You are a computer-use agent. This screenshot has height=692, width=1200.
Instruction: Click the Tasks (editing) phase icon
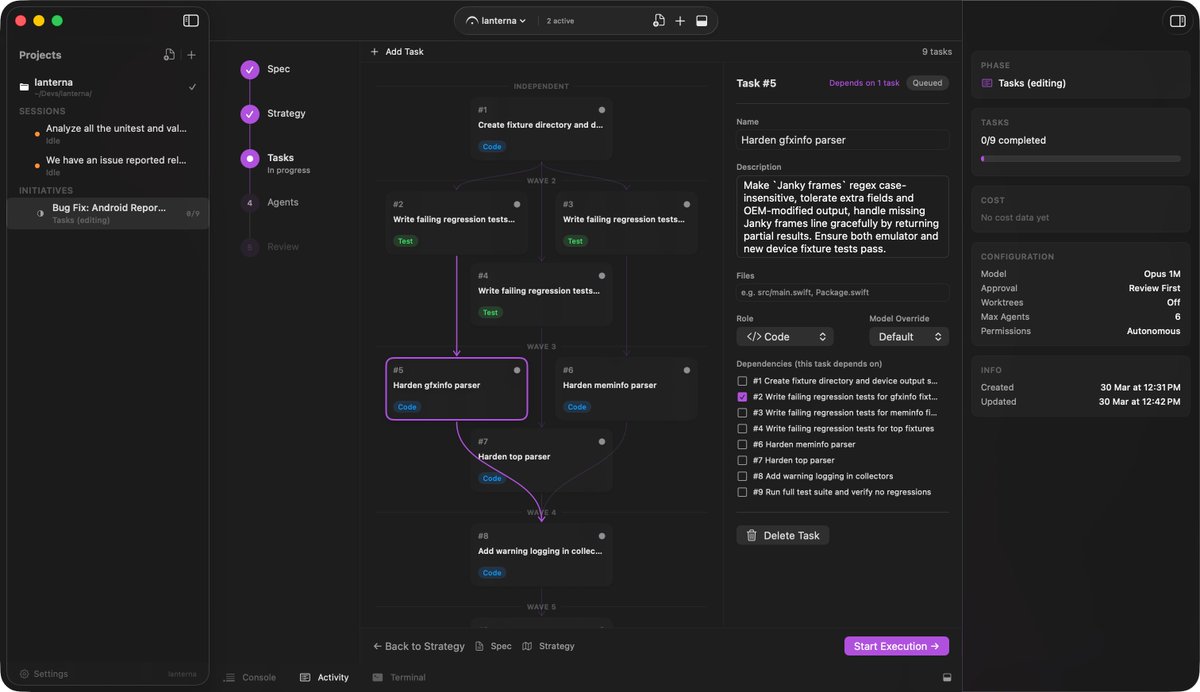tap(987, 83)
